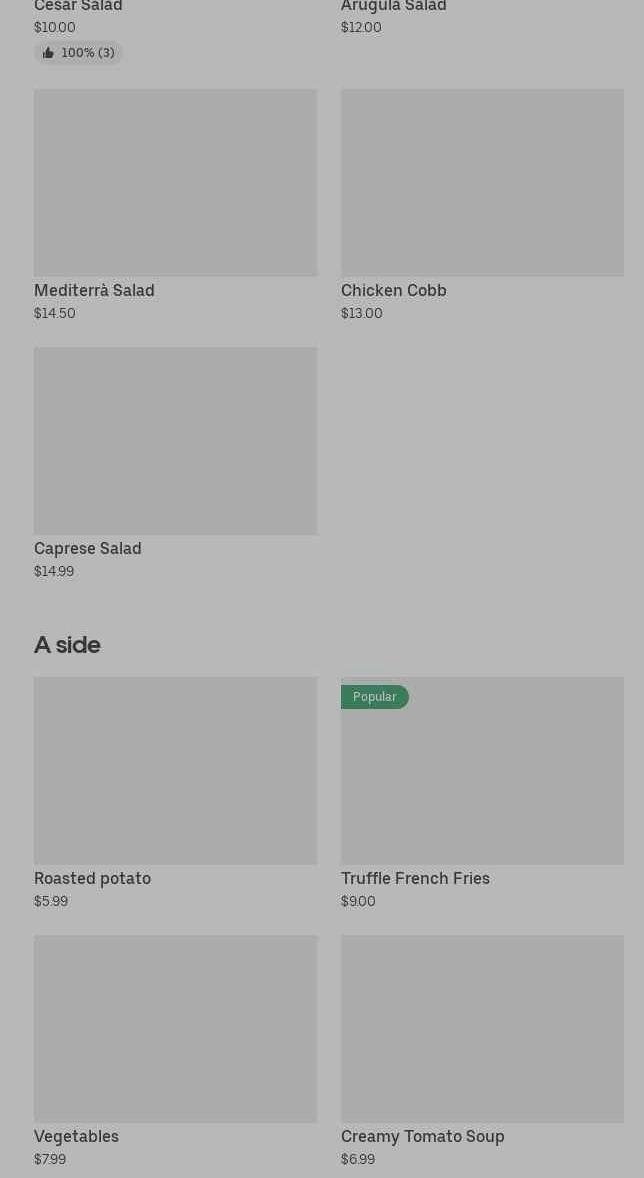This screenshot has width=644, height=1178.
Task: Click the Arugula Salad title
Action: coord(393,6)
